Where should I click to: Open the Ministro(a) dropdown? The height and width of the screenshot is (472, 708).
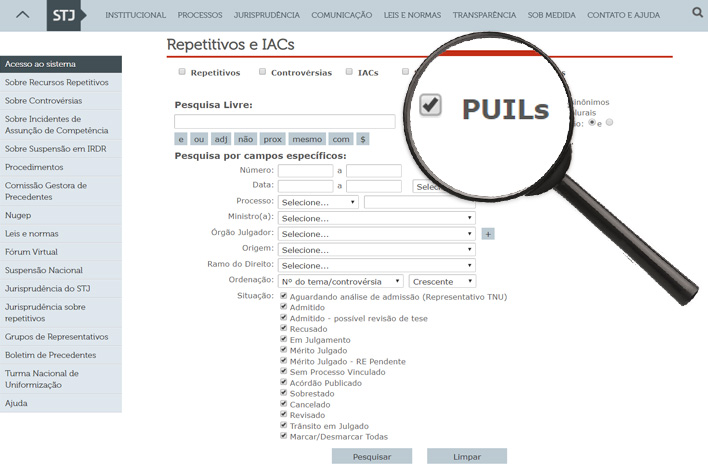[376, 218]
